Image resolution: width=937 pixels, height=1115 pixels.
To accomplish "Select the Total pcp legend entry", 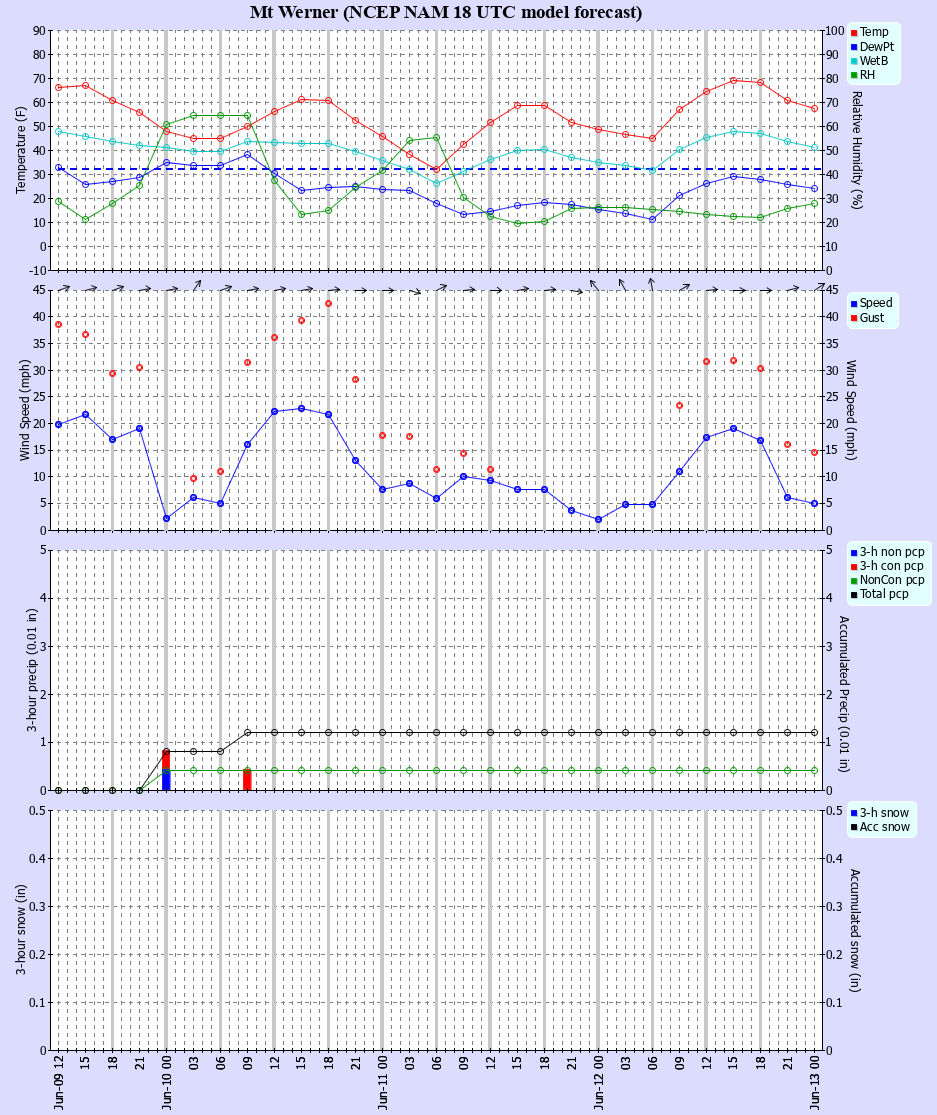I will pyautogui.click(x=879, y=594).
